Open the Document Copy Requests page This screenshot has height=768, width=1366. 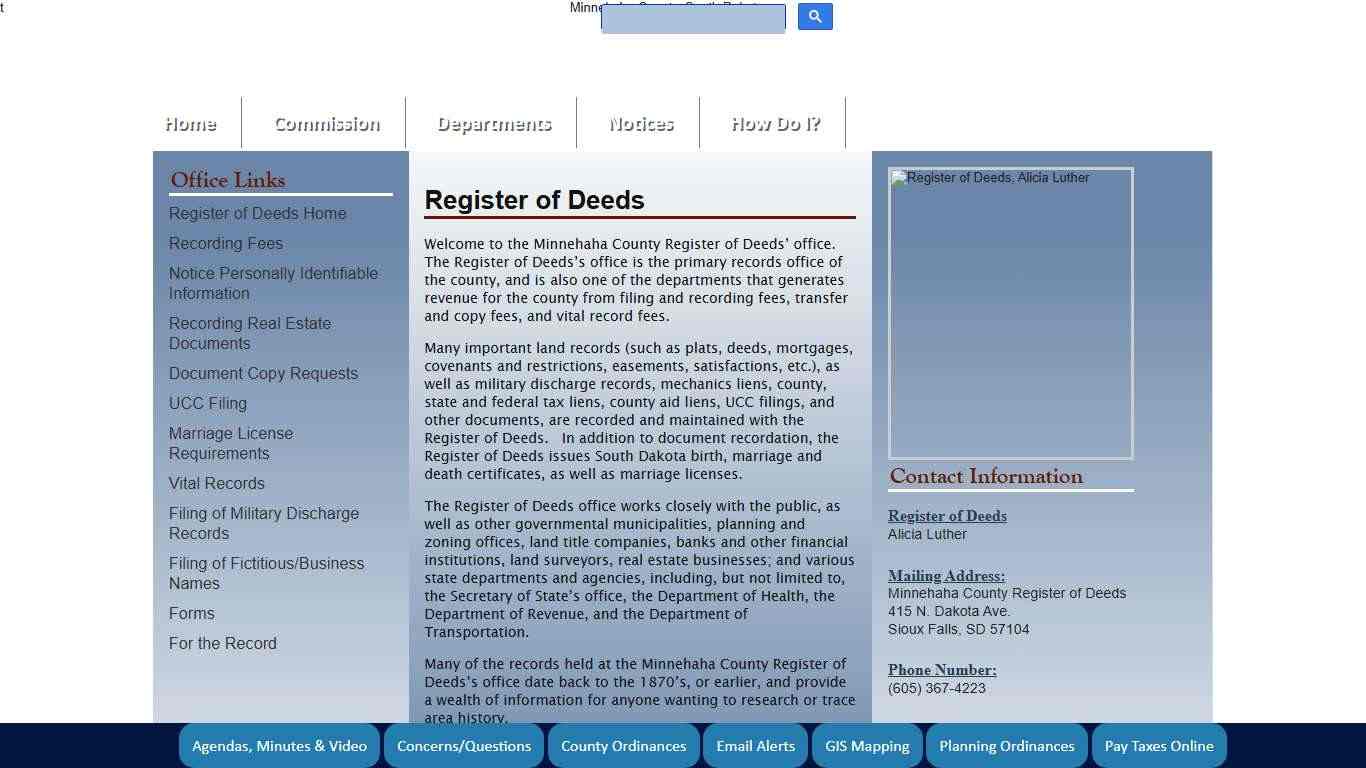tap(263, 373)
